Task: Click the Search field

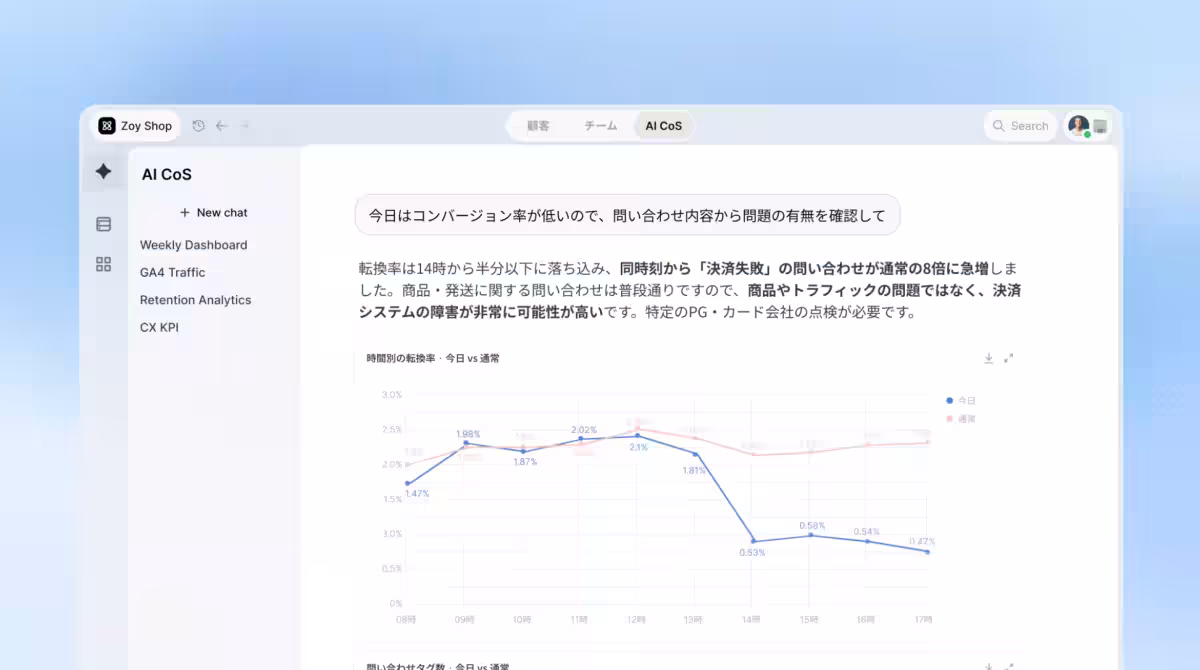Action: pyautogui.click(x=1020, y=126)
